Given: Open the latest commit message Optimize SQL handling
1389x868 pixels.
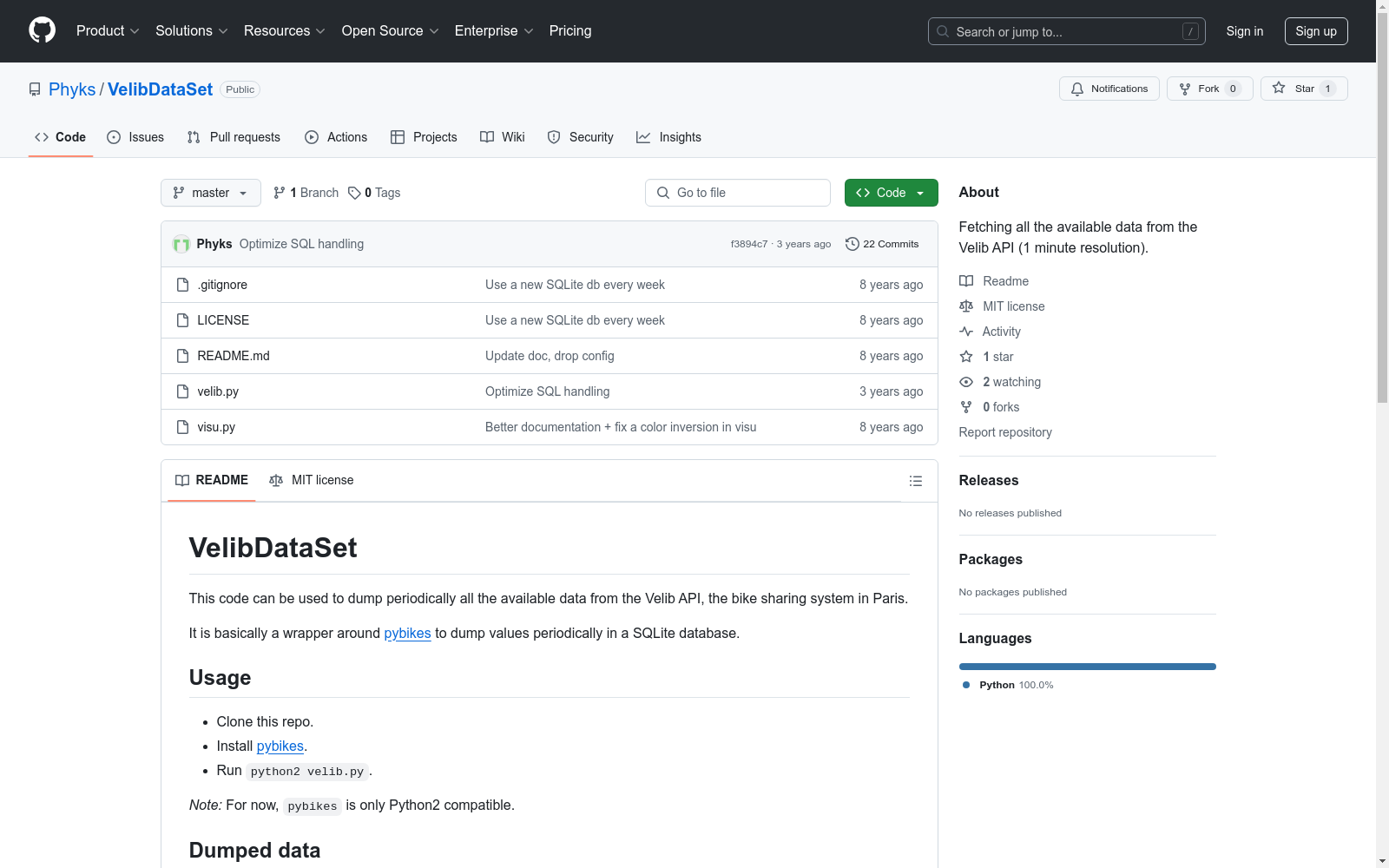Looking at the screenshot, I should click(x=301, y=244).
